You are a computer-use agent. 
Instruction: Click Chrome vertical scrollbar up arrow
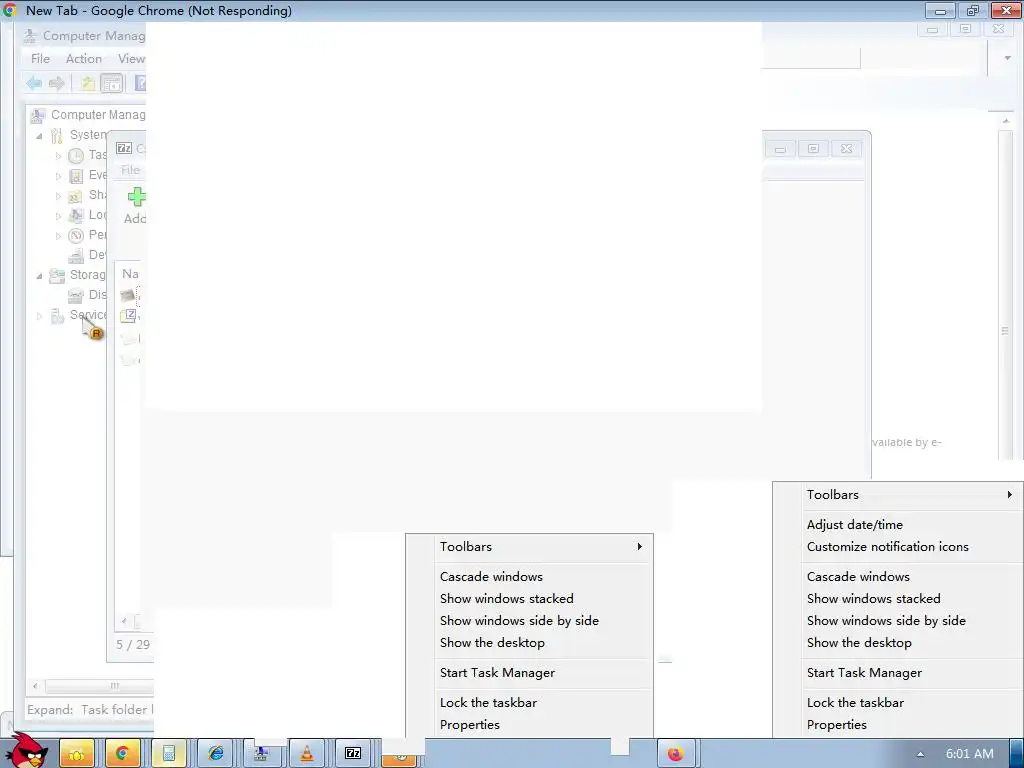tap(1006, 121)
